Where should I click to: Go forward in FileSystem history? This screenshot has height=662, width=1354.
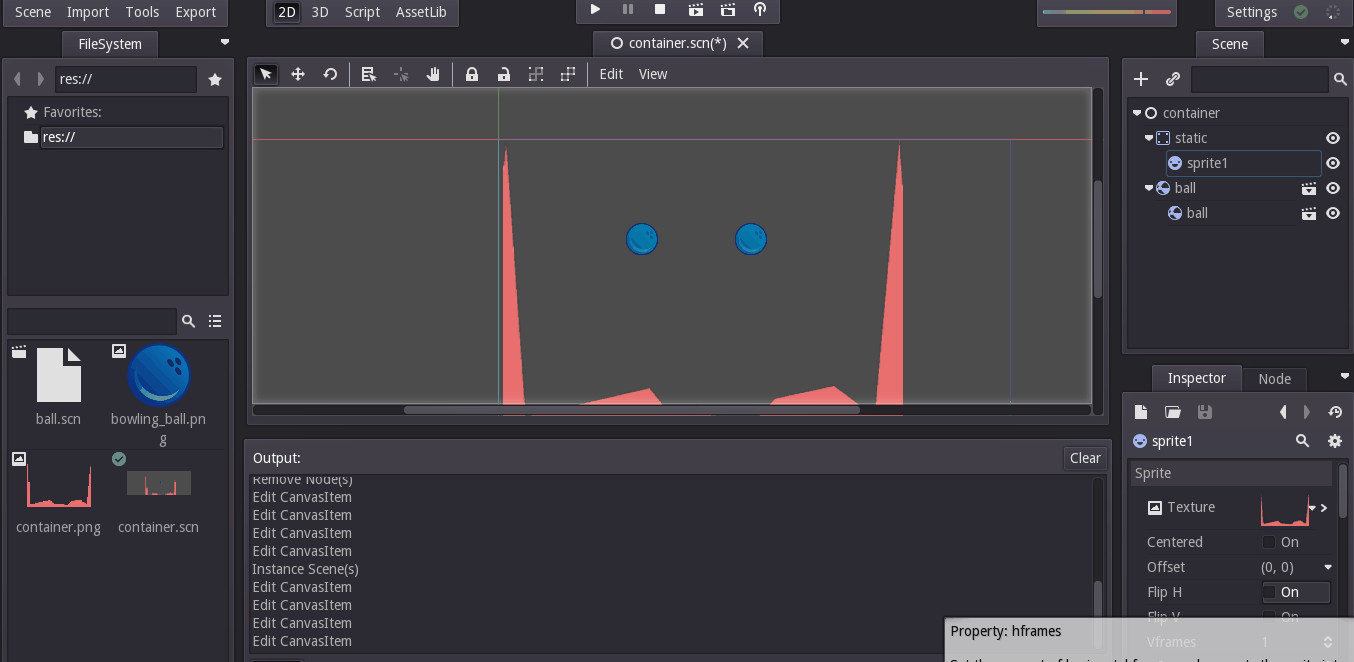click(x=41, y=79)
